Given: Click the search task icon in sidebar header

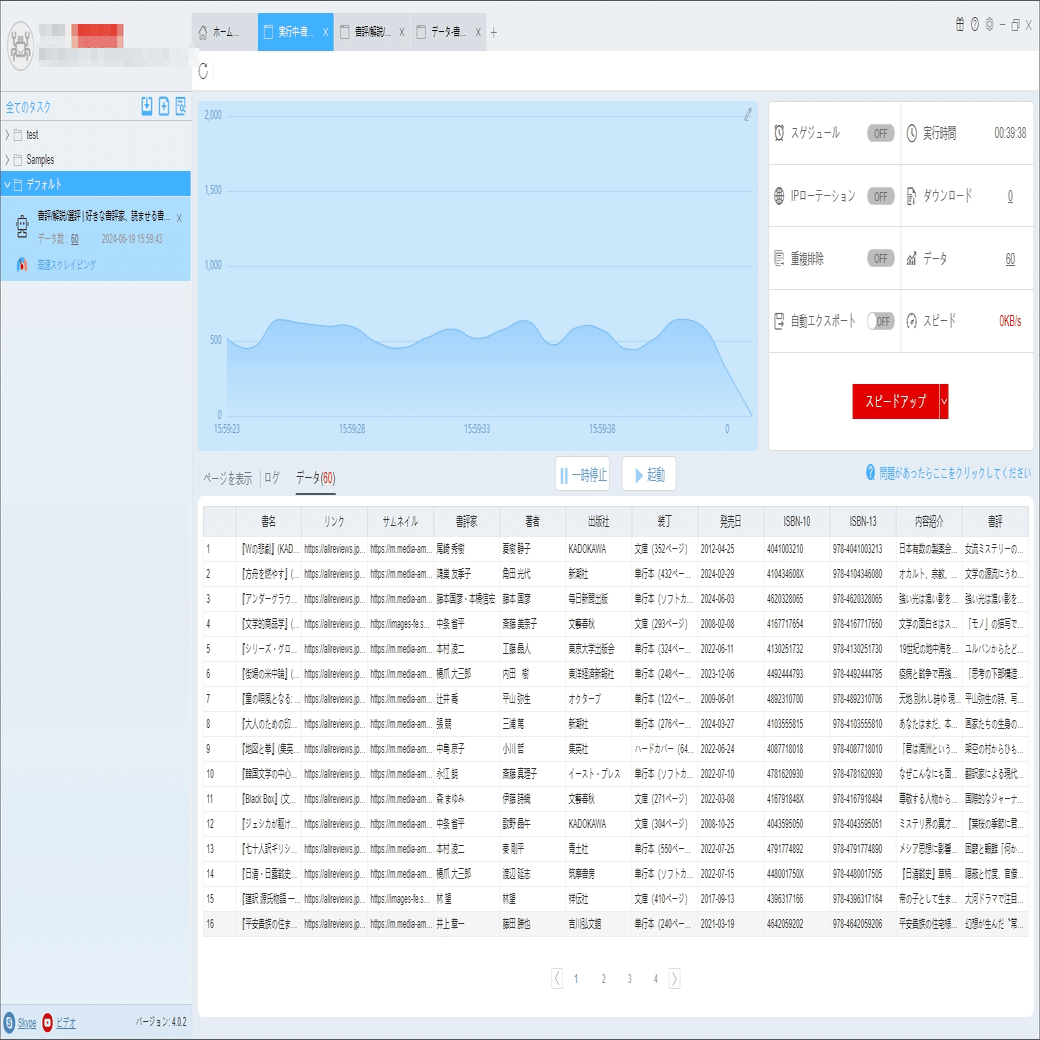Looking at the screenshot, I should 180,106.
